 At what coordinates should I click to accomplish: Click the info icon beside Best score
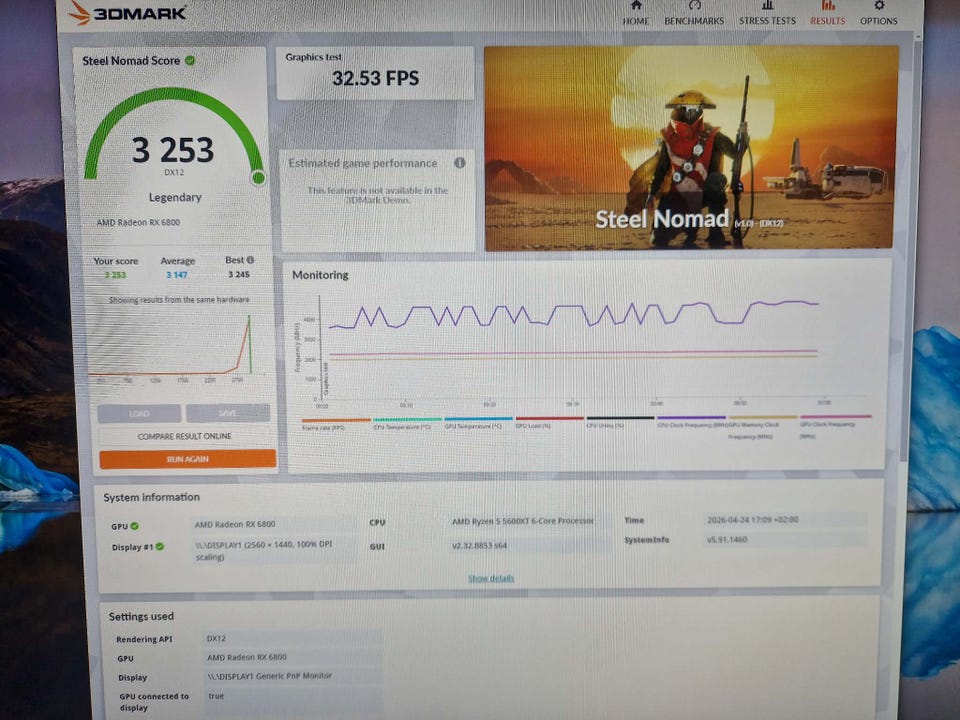(x=250, y=260)
